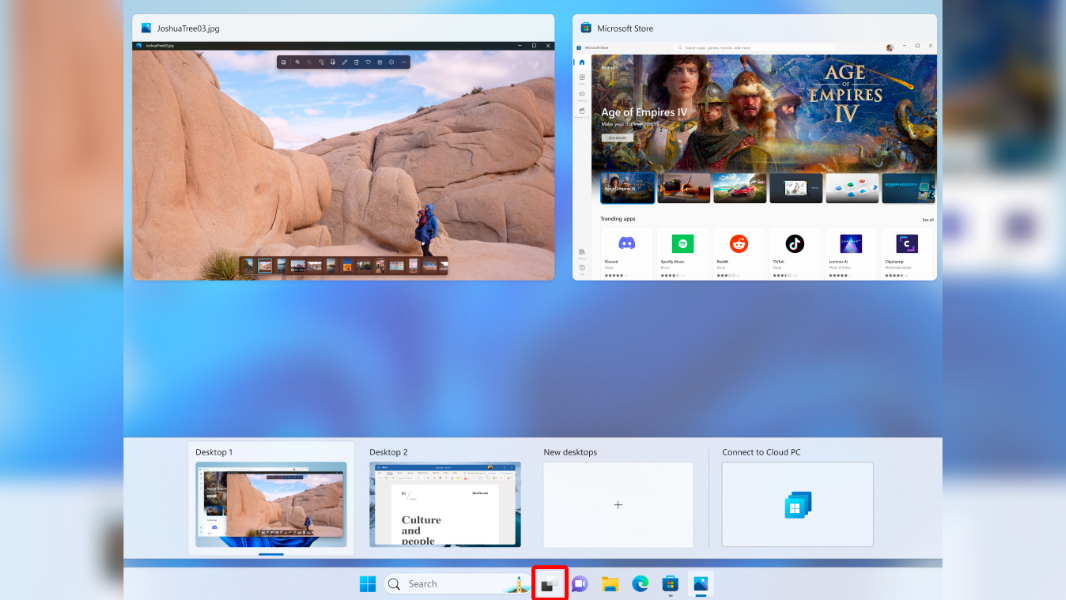Open the Apps section in Store sidebar
The width and height of the screenshot is (1066, 600).
click(581, 77)
